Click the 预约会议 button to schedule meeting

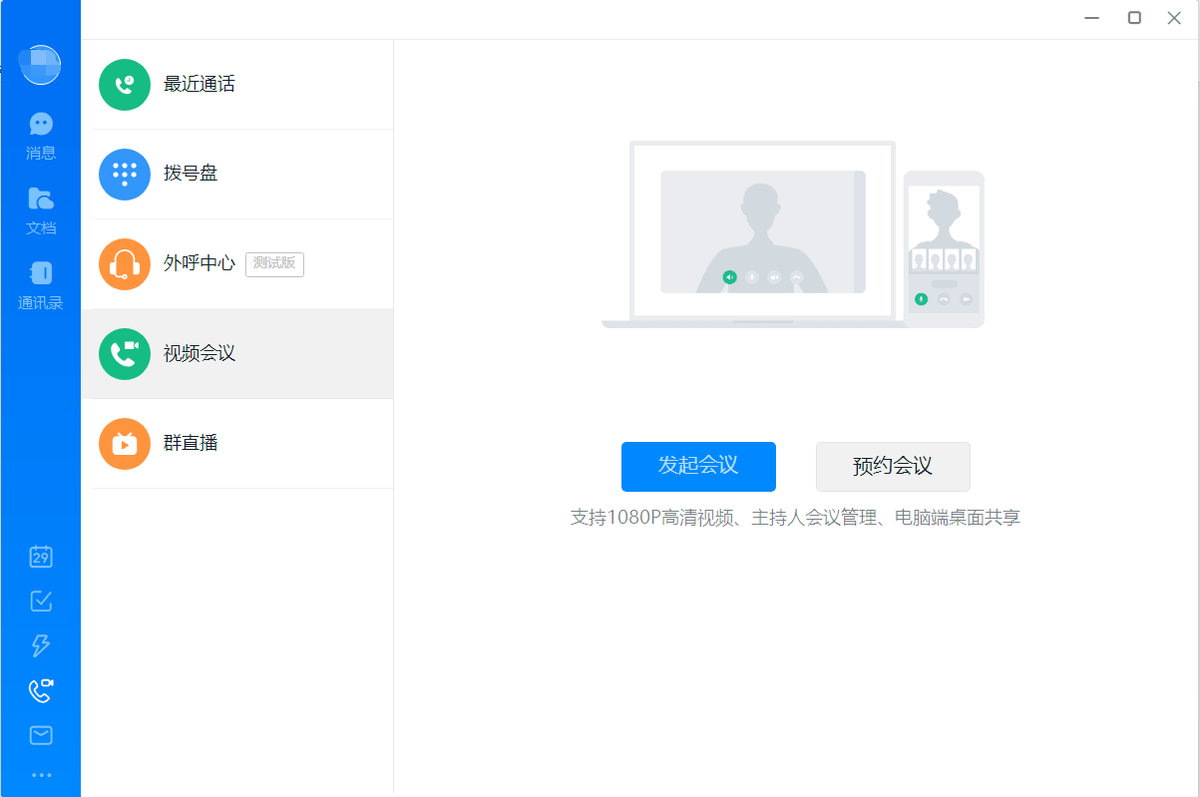click(x=892, y=466)
